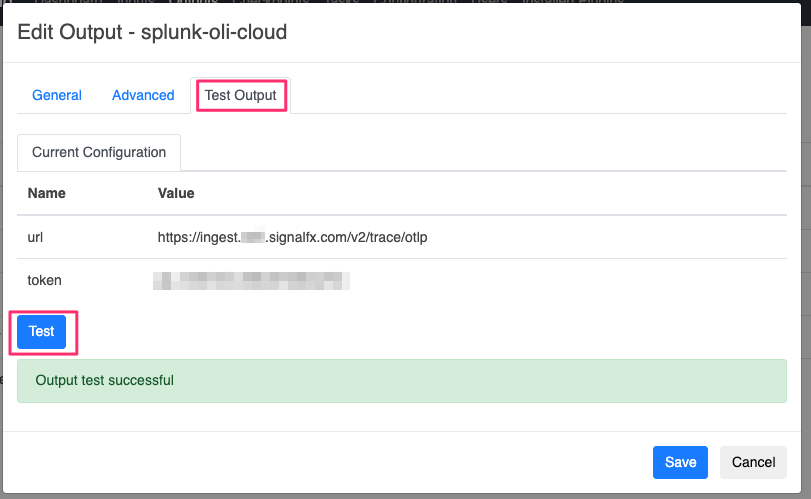Click the 'Edit Output - splunk-oli-cloud' title
The width and height of the screenshot is (811, 499).
pyautogui.click(x=152, y=32)
